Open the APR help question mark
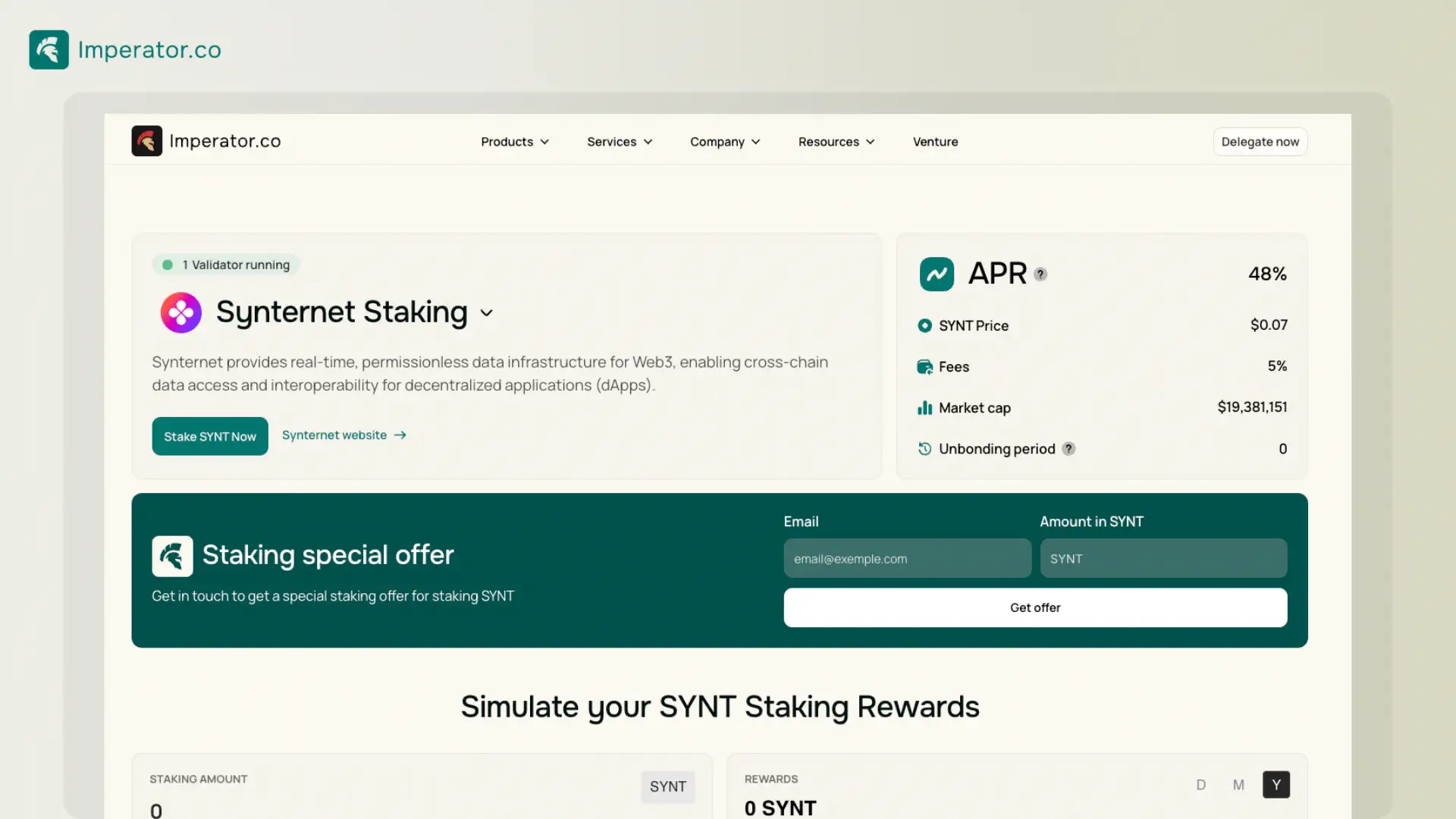The image size is (1456, 819). click(1040, 275)
